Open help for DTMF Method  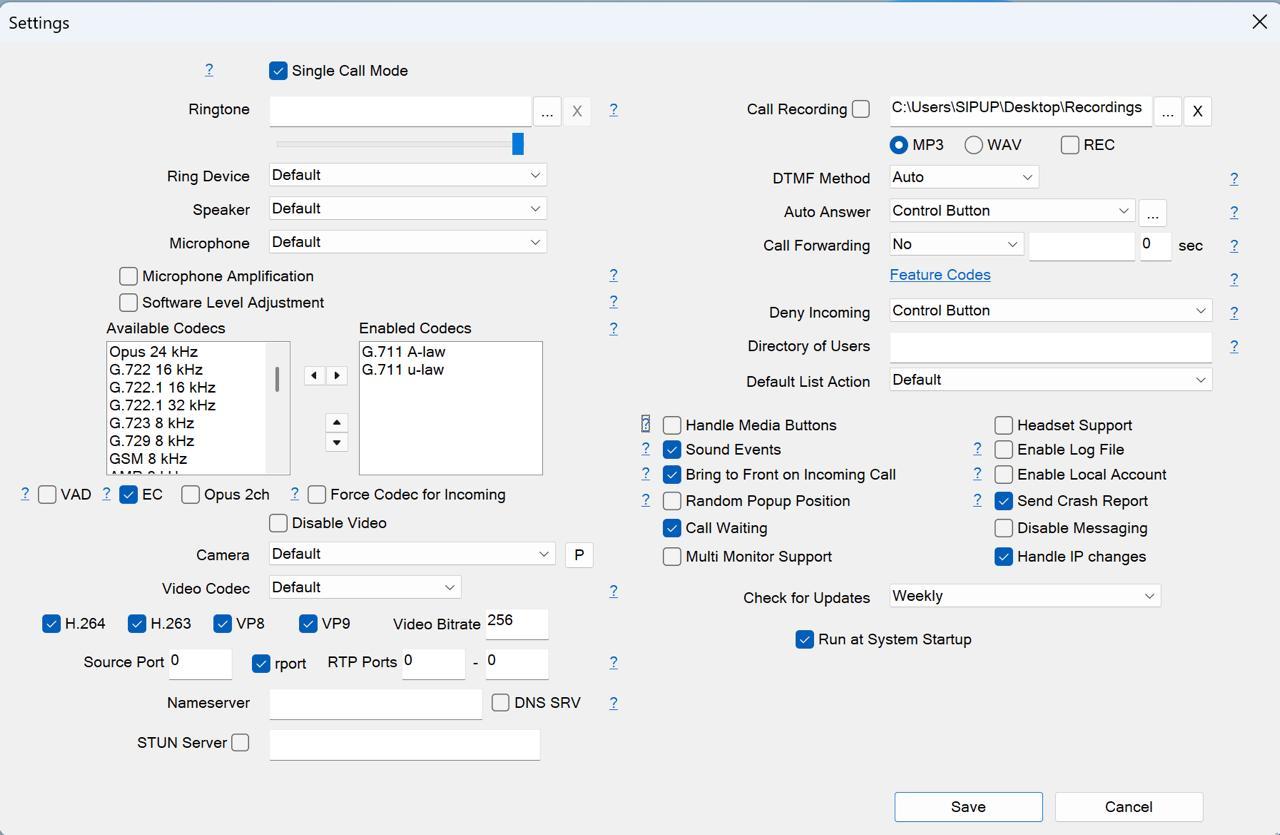pyautogui.click(x=1233, y=179)
